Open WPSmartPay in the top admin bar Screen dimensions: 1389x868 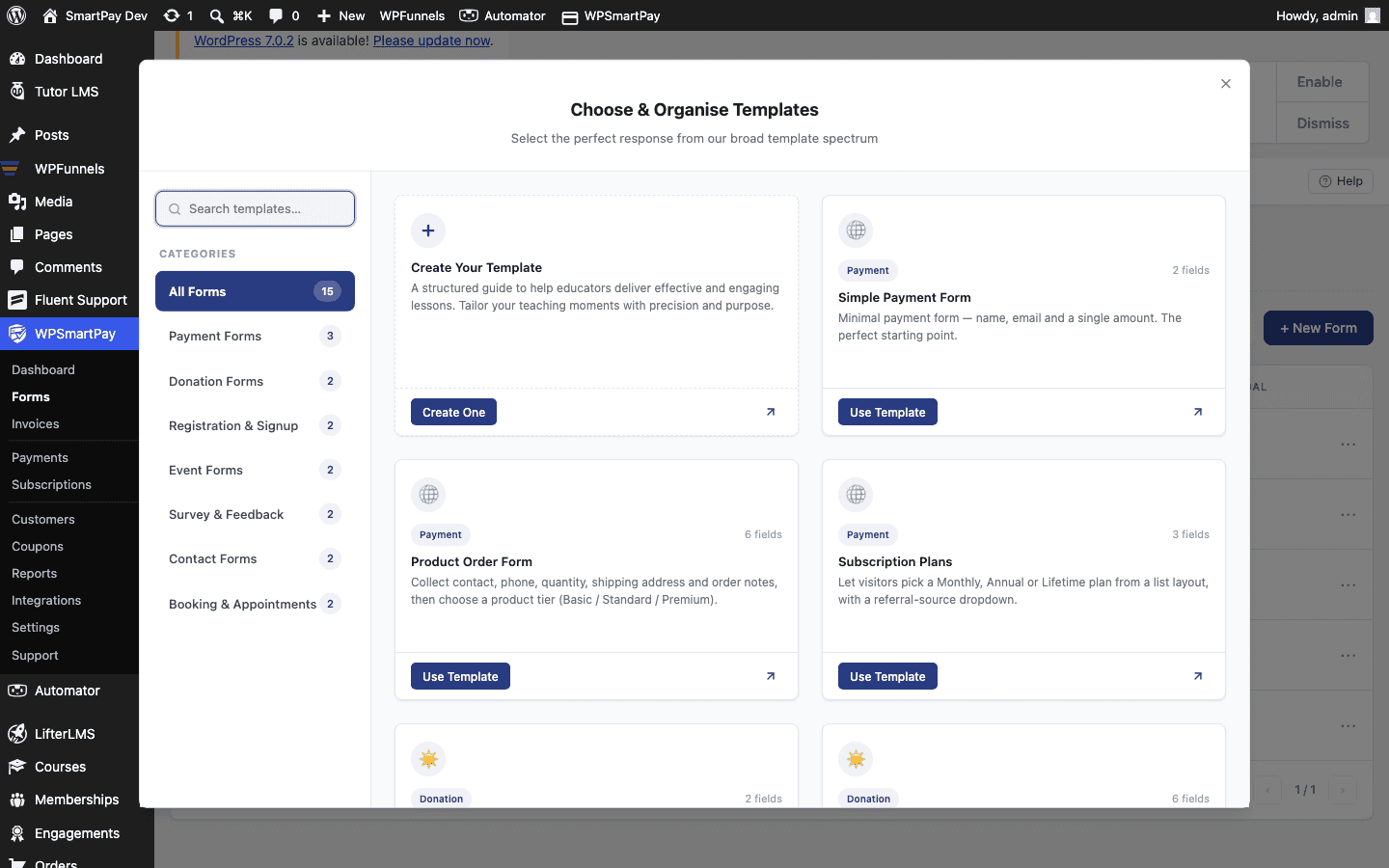coord(612,15)
